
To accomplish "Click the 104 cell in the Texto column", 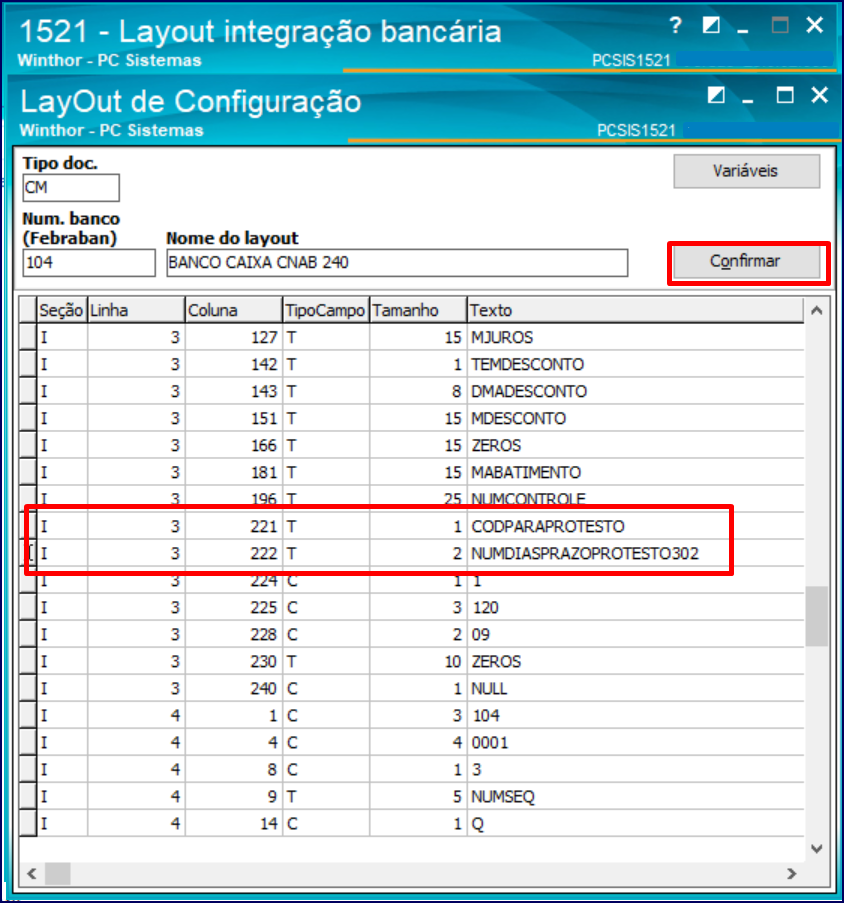I will point(636,716).
